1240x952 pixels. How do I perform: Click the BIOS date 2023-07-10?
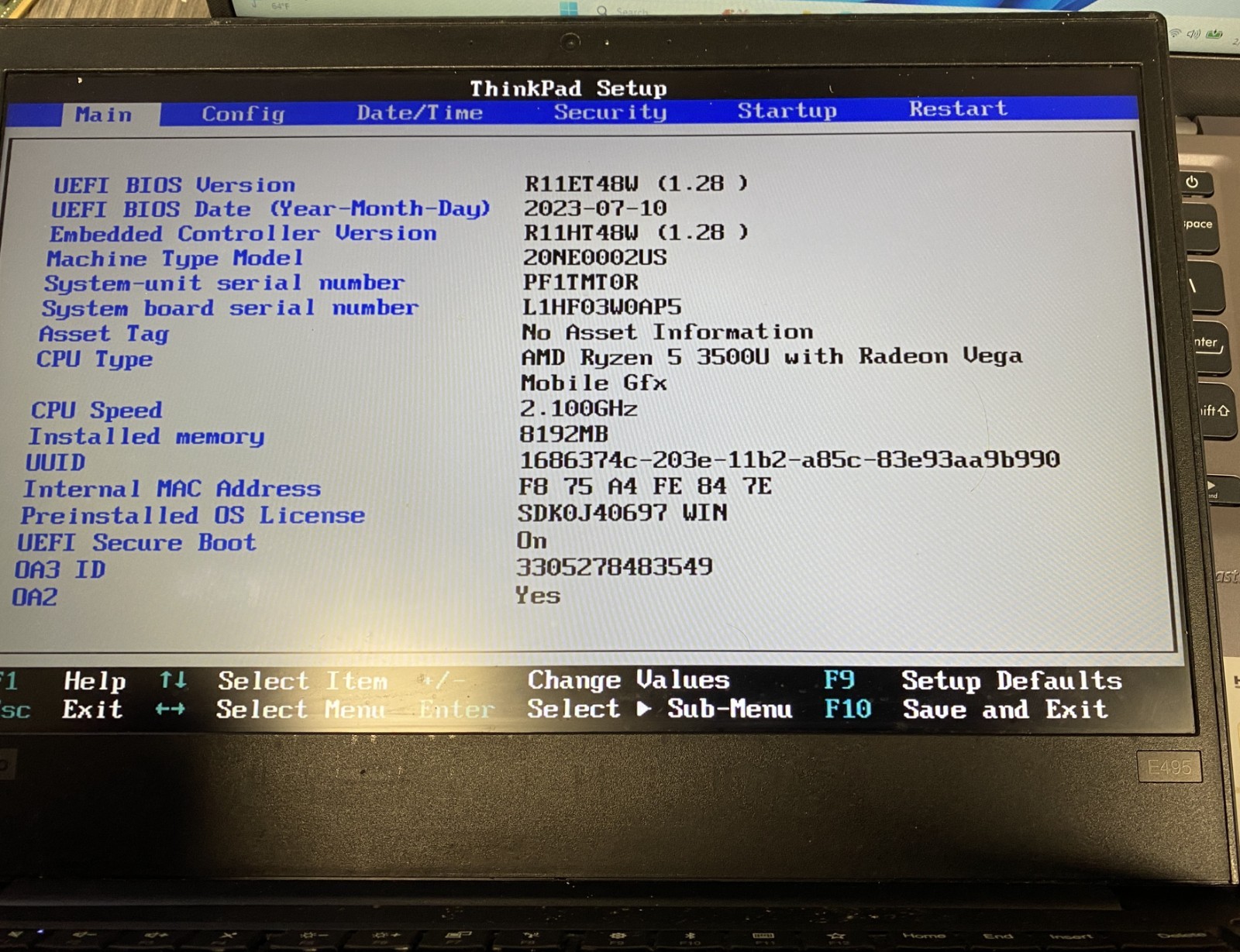595,208
